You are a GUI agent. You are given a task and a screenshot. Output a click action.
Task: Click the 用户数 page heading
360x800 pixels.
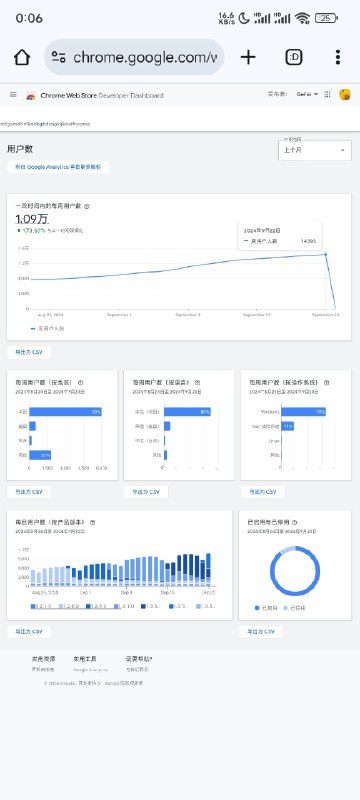click(20, 149)
